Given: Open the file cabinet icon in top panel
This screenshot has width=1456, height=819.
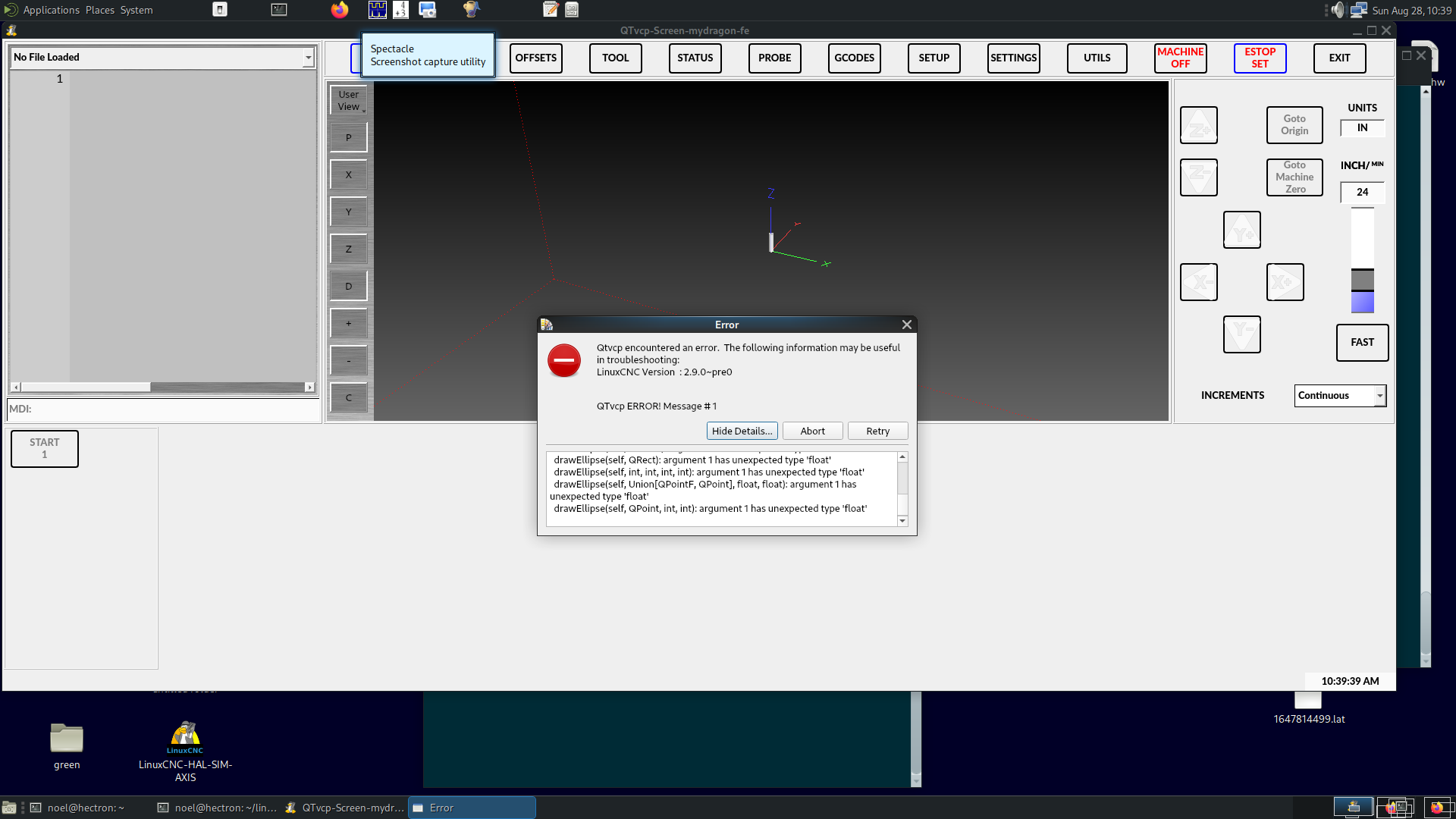Looking at the screenshot, I should pos(572,10).
